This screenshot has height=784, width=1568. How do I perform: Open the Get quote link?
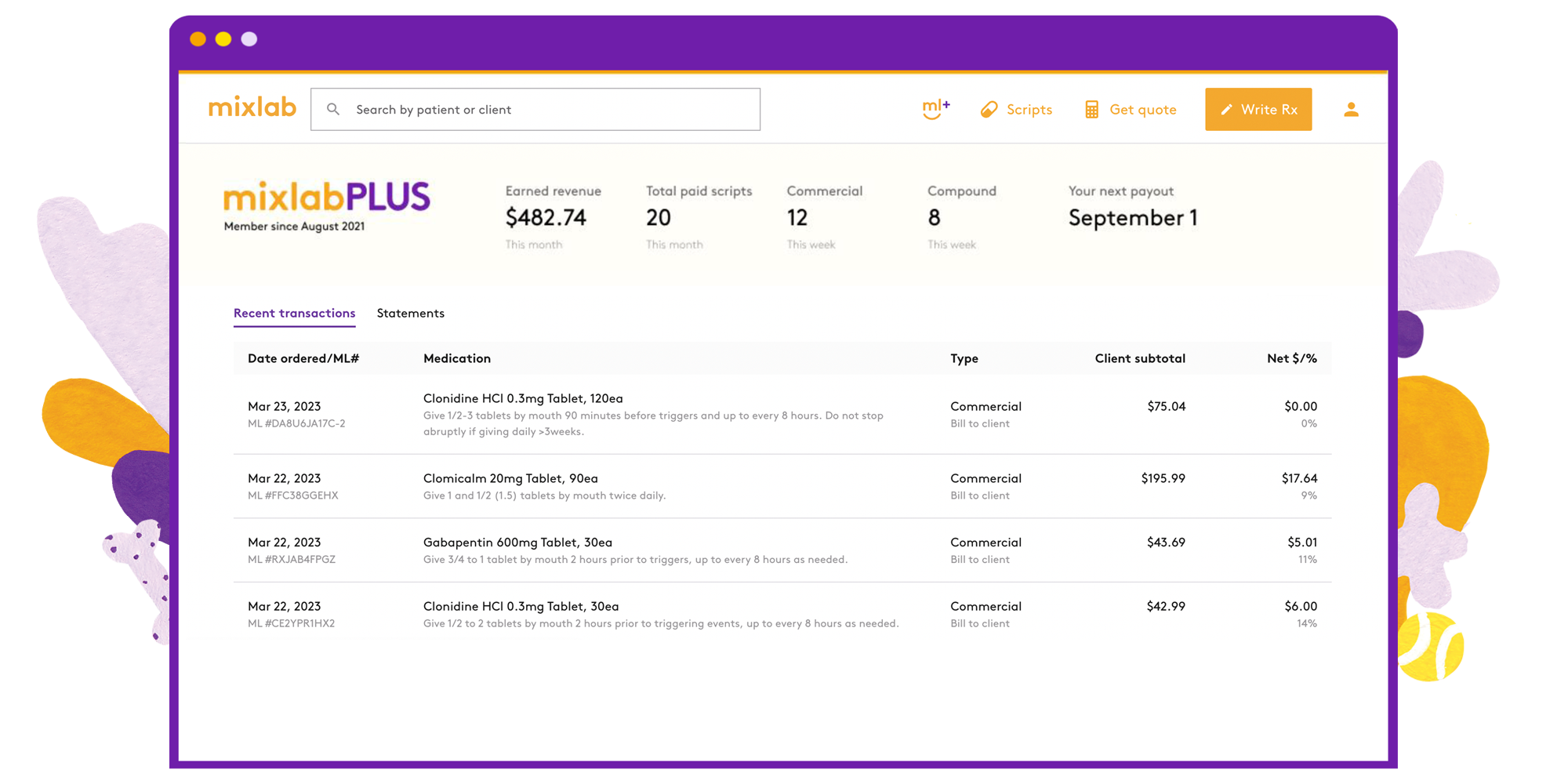(1142, 110)
